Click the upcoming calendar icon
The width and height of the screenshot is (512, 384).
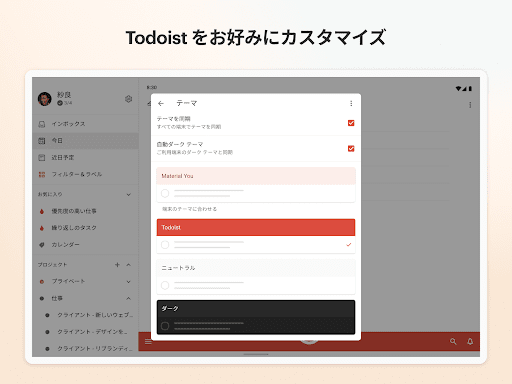pyautogui.click(x=42, y=157)
